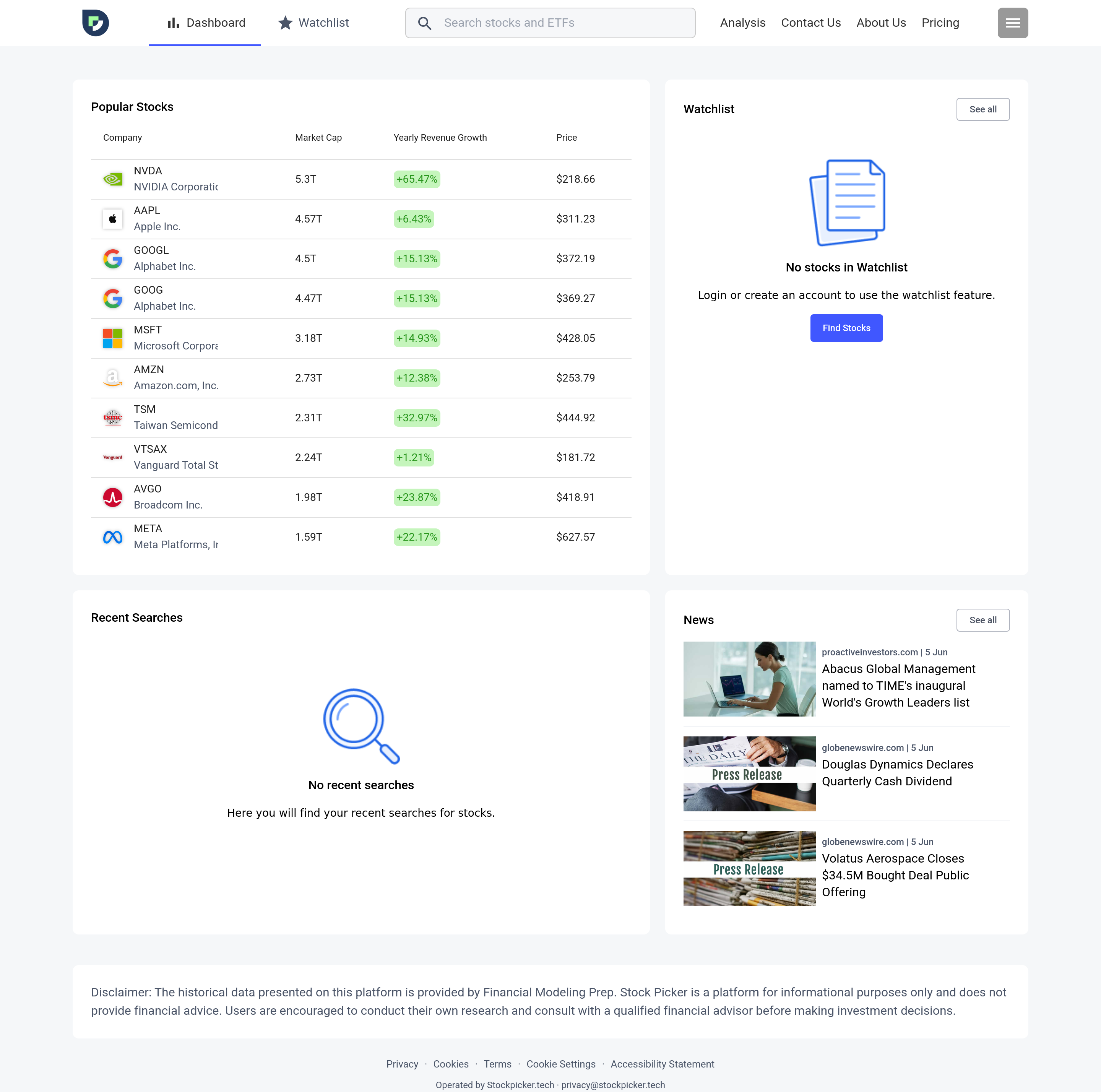1101x1092 pixels.
Task: Click the +6.43% growth badge
Action: [414, 219]
